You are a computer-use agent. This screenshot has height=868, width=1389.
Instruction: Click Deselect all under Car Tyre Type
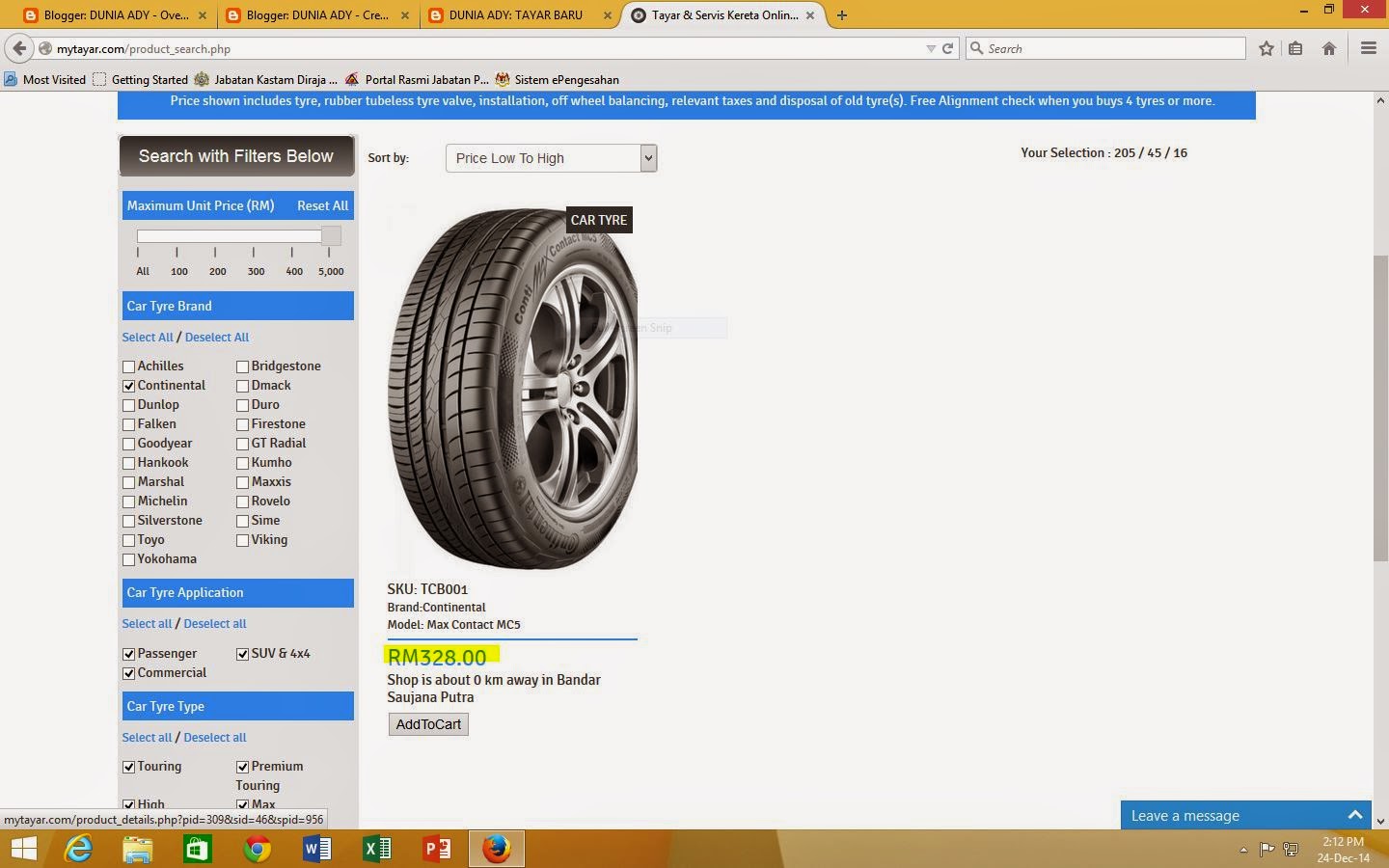(x=215, y=737)
